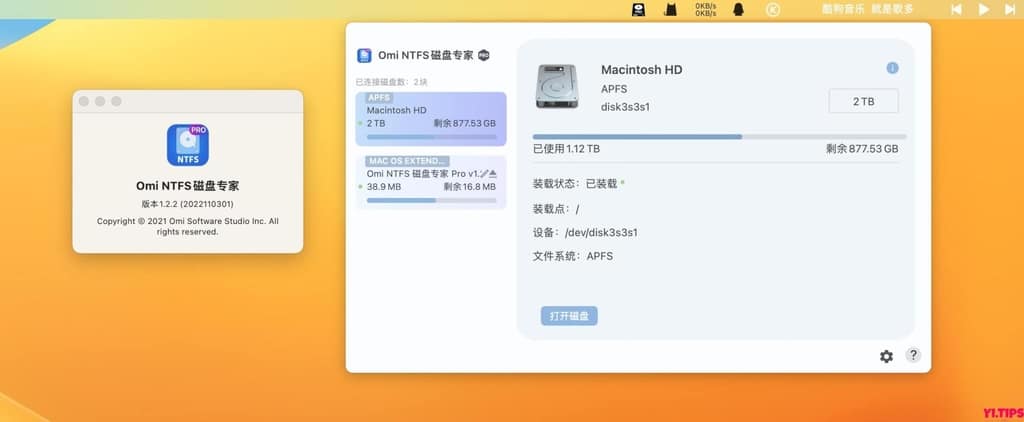Open the help question mark button
Screen dimensions: 1024x422
pos(913,355)
